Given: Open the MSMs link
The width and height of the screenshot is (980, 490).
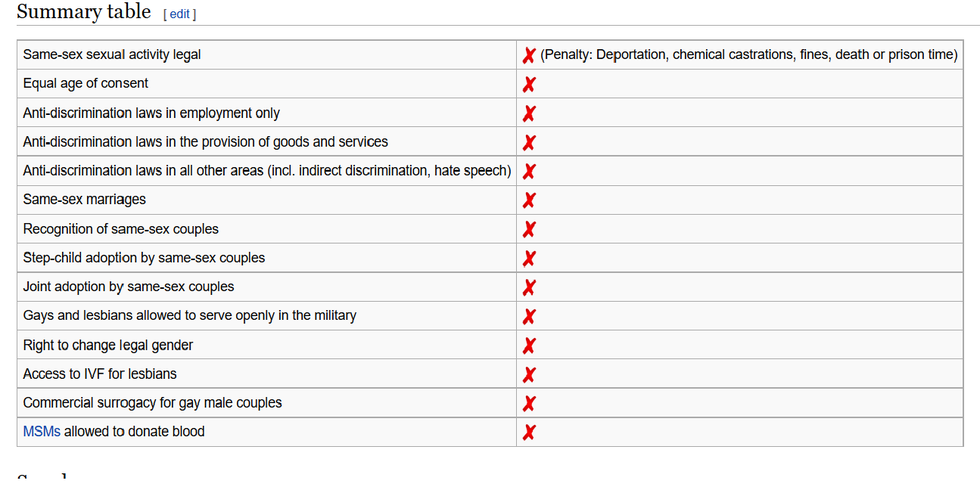Looking at the screenshot, I should pos(41,432).
